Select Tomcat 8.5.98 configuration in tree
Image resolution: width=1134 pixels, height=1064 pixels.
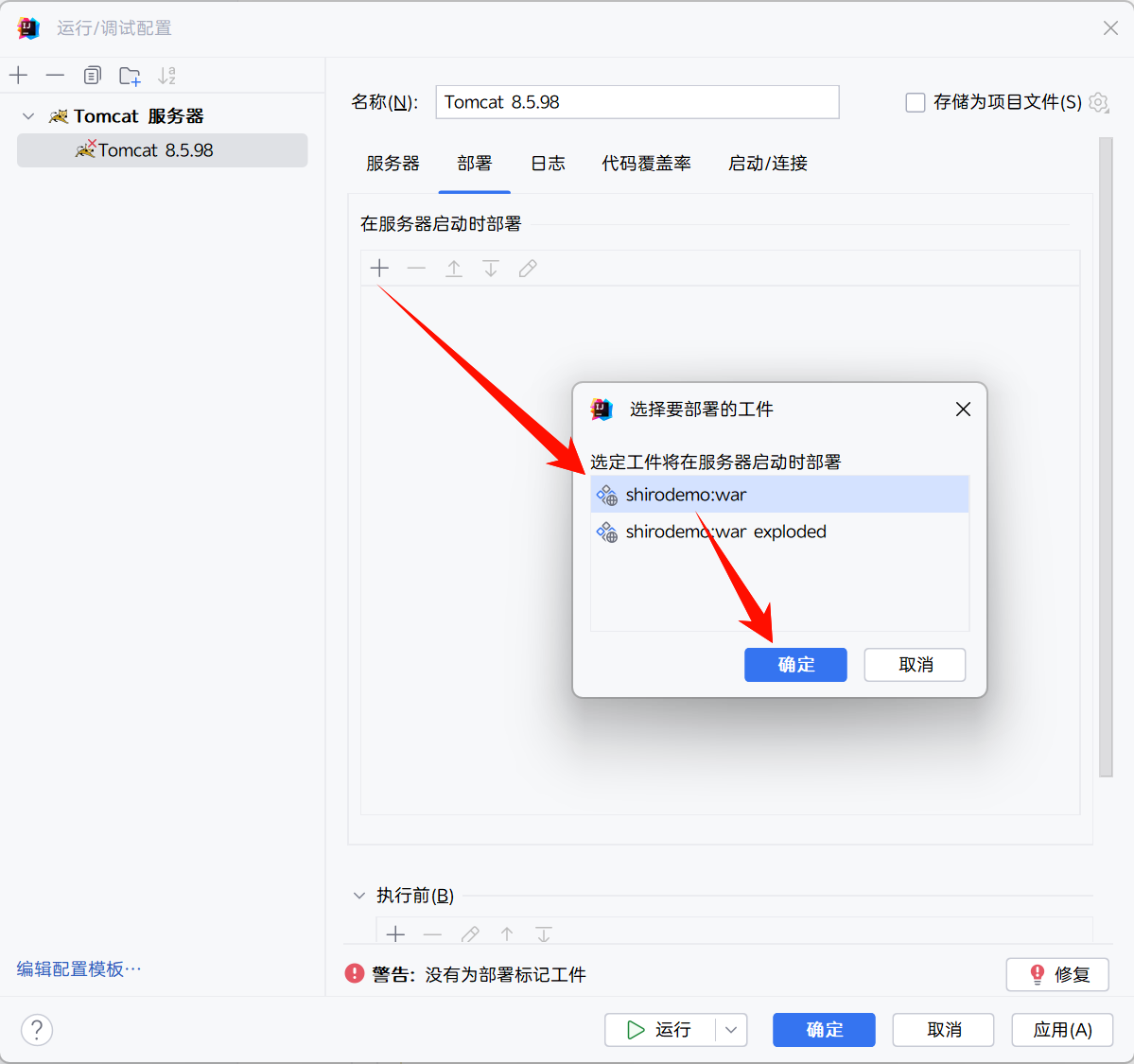click(x=162, y=149)
